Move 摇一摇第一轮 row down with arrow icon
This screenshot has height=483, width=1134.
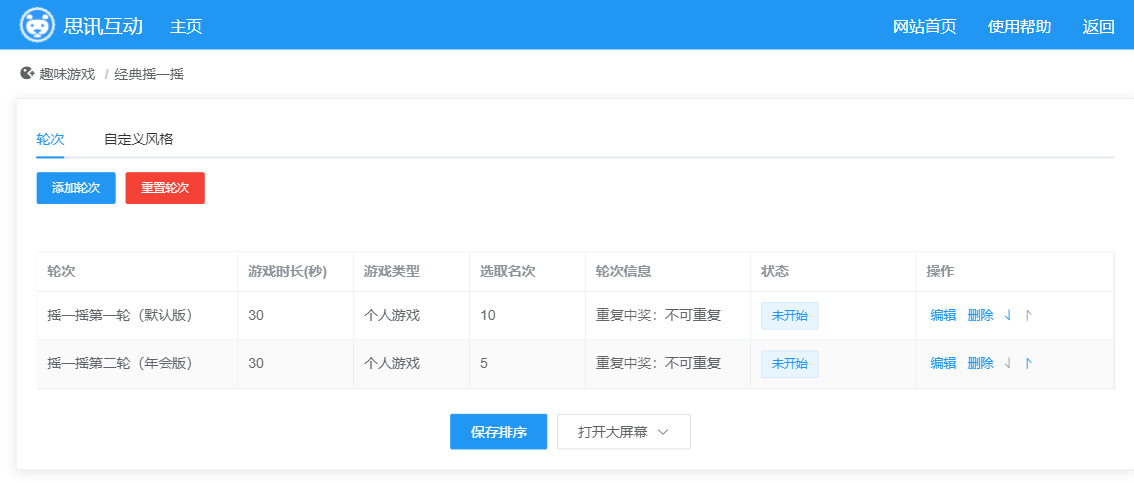point(1008,315)
